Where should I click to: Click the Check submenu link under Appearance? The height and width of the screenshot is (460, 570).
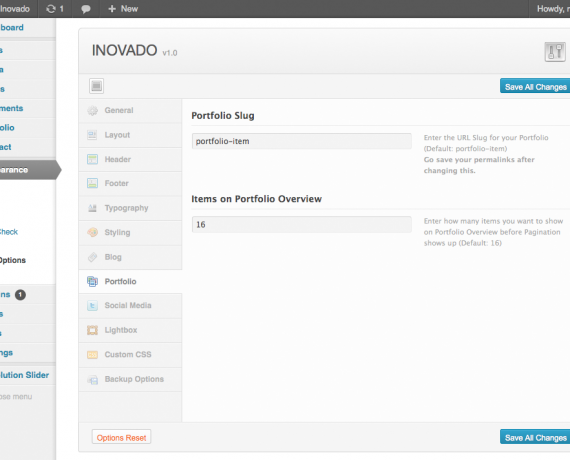(9, 232)
